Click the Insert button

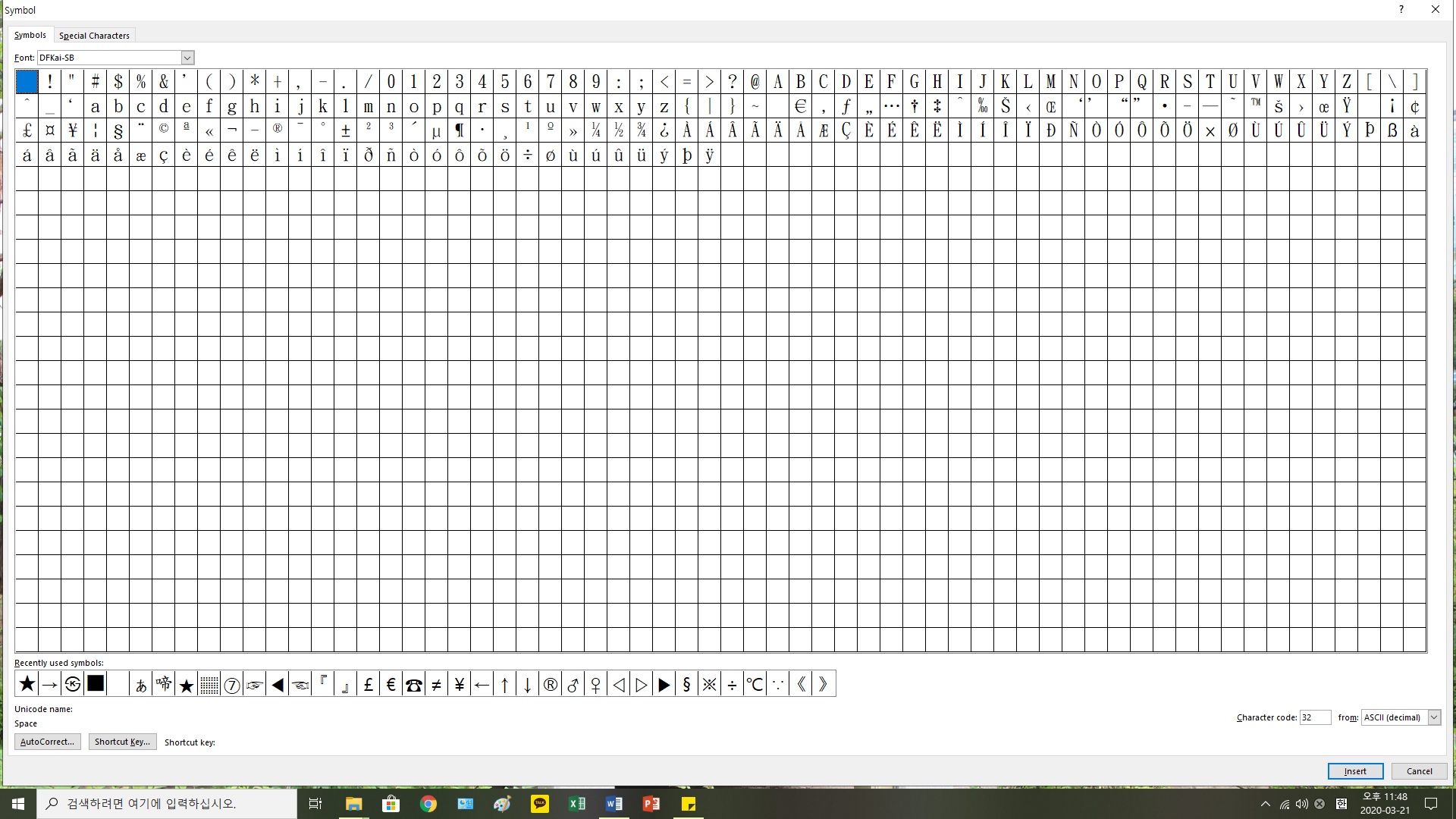tap(1354, 771)
